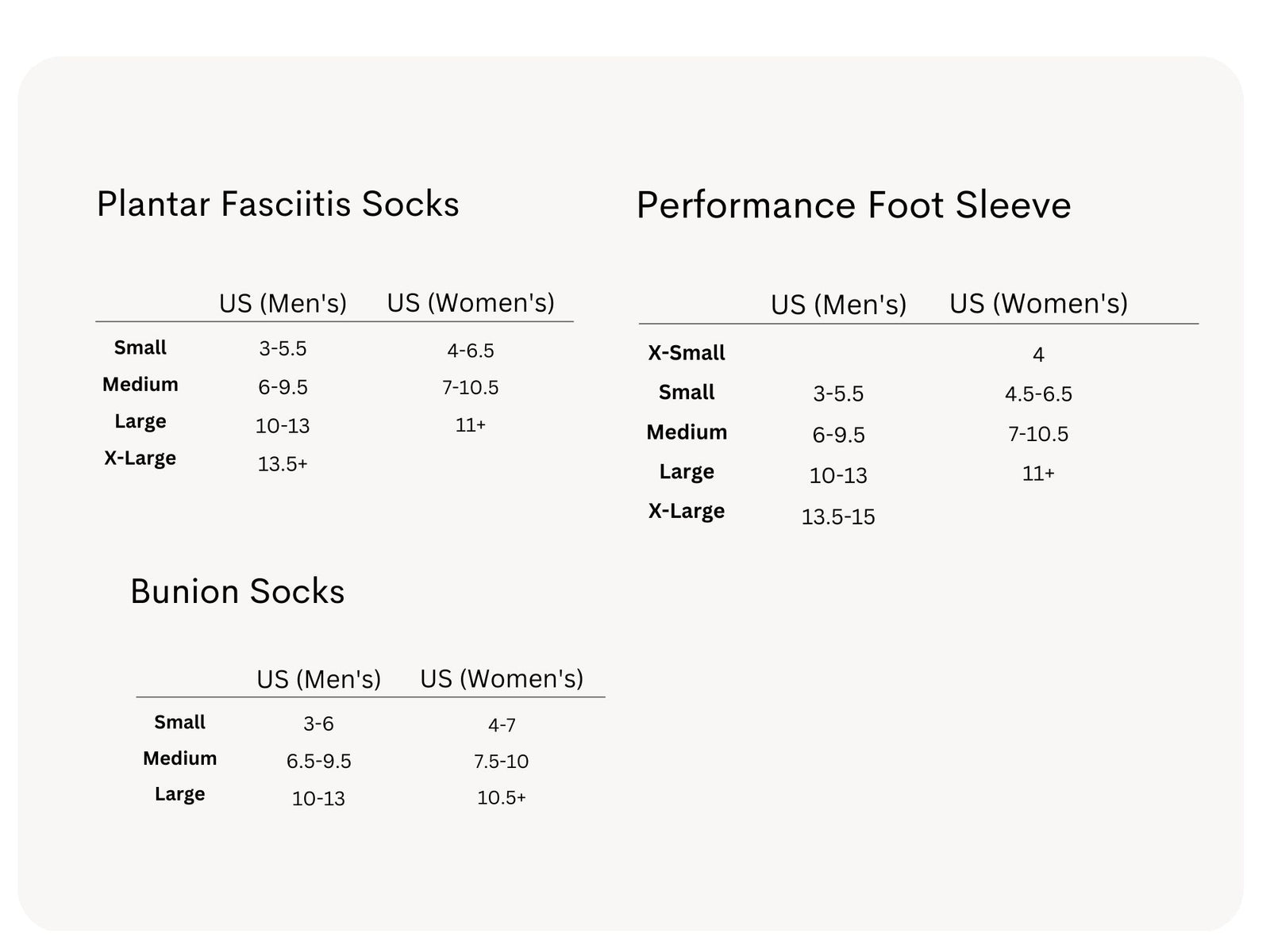
Task: Select the X-Small row label
Action: click(x=687, y=353)
